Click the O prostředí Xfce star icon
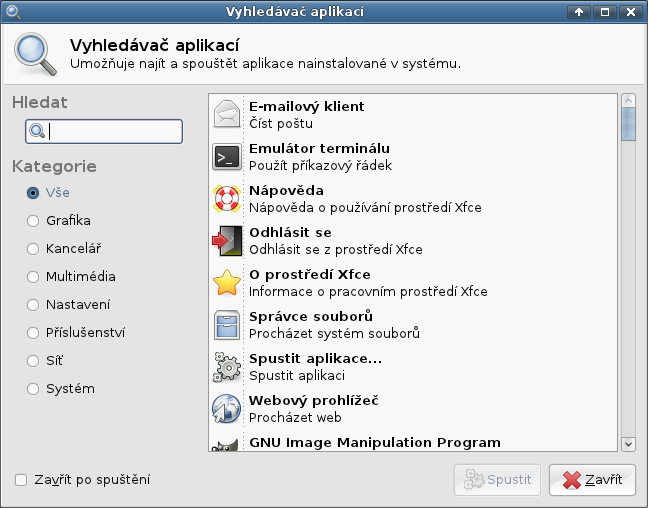Viewport: 648px width, 508px height. [226, 283]
